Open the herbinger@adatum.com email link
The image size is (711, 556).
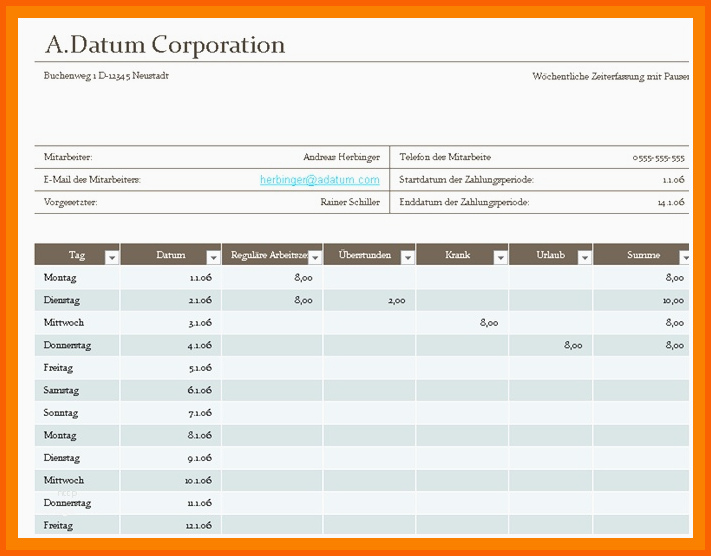tap(320, 180)
